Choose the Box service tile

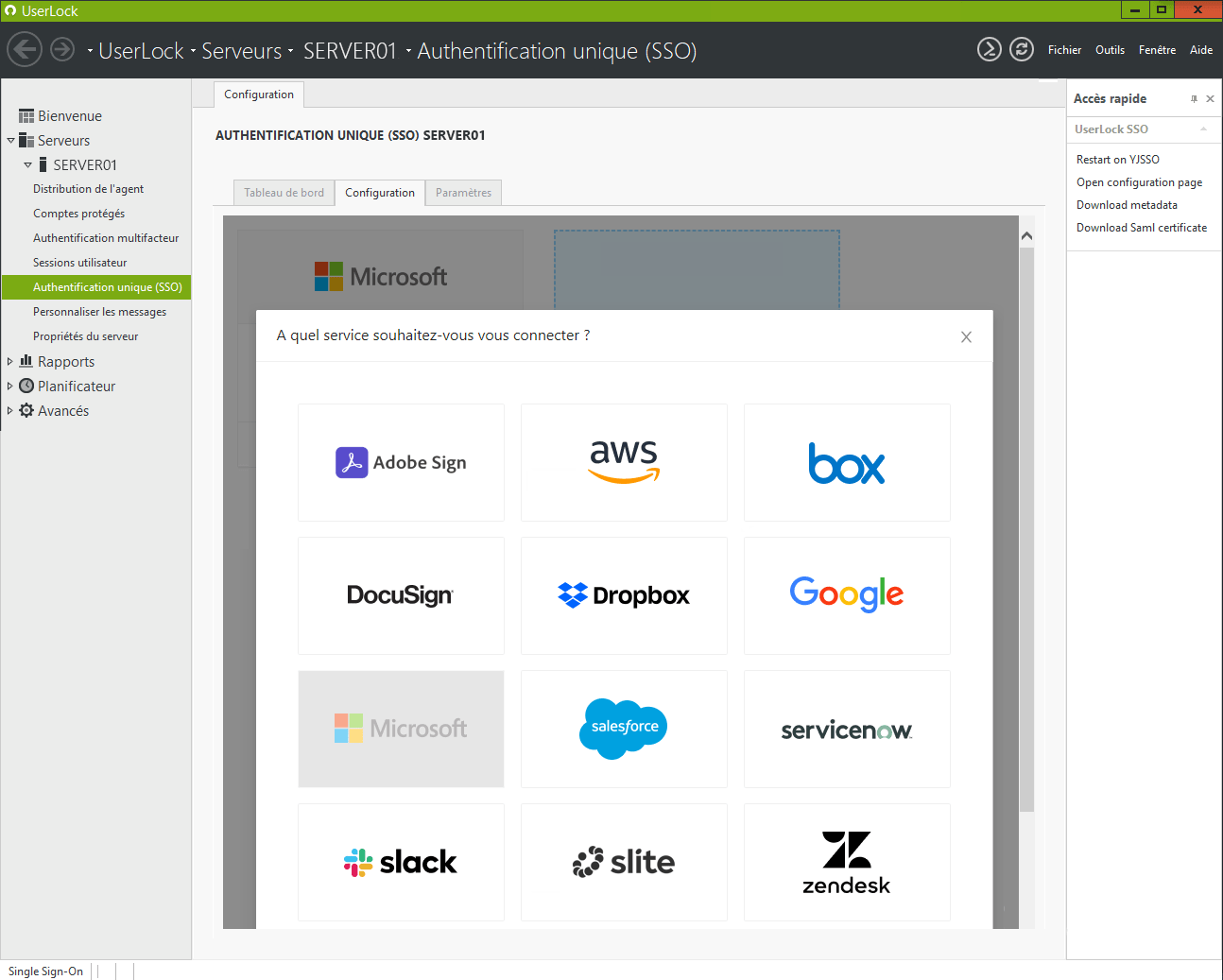pyautogui.click(x=847, y=462)
